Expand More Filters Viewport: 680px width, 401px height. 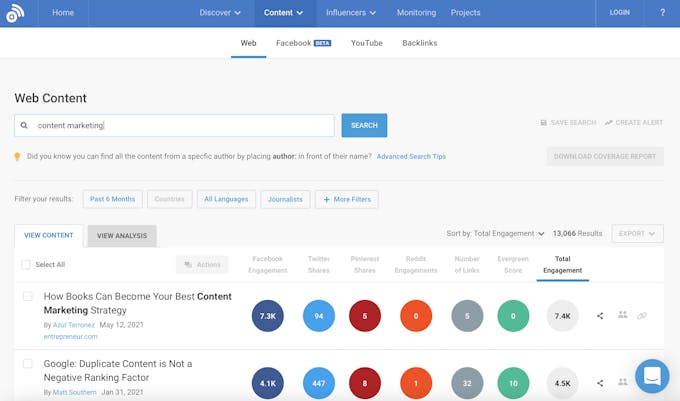point(347,199)
